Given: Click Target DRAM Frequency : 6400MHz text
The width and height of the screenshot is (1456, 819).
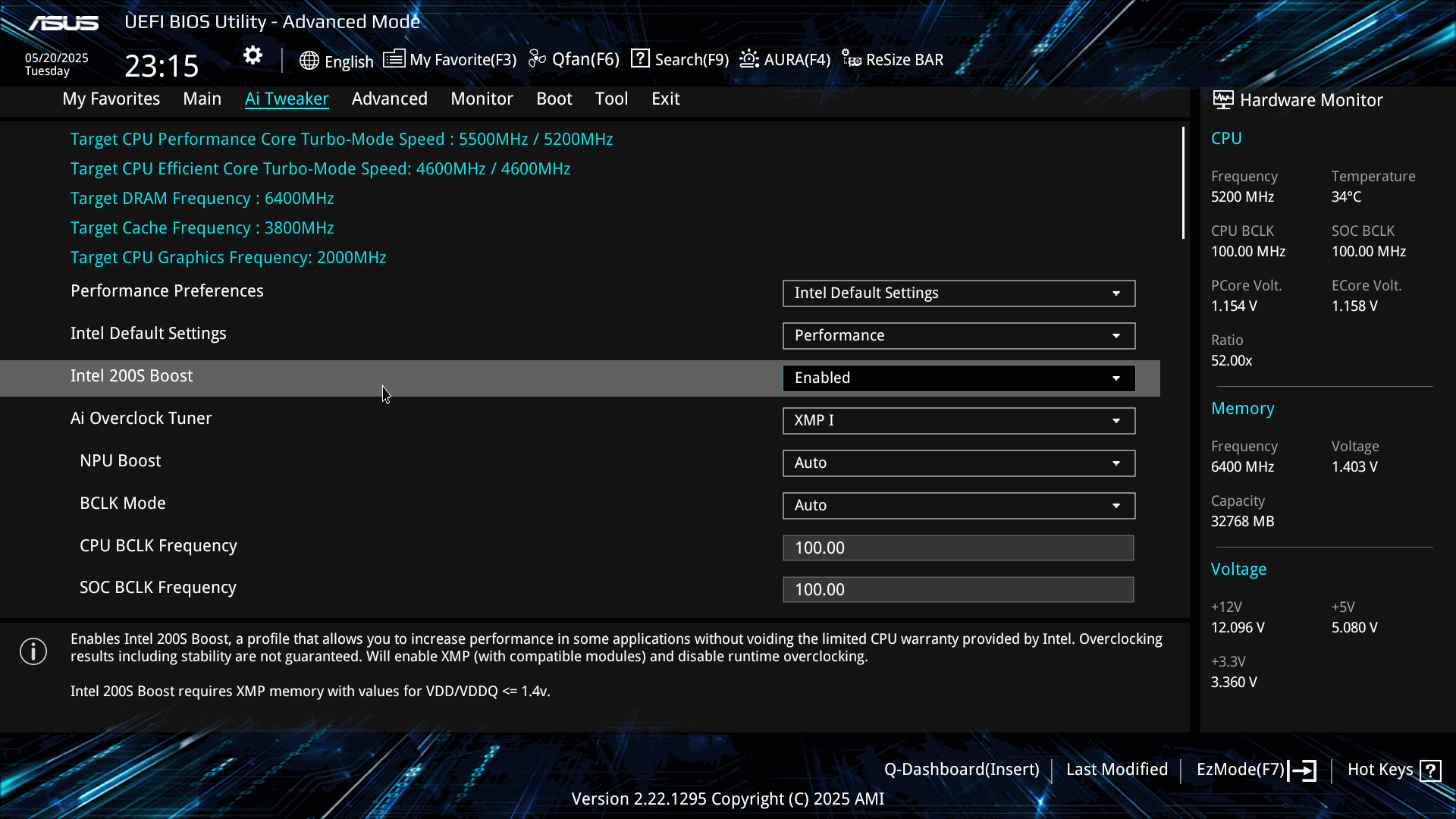Looking at the screenshot, I should tap(202, 199).
